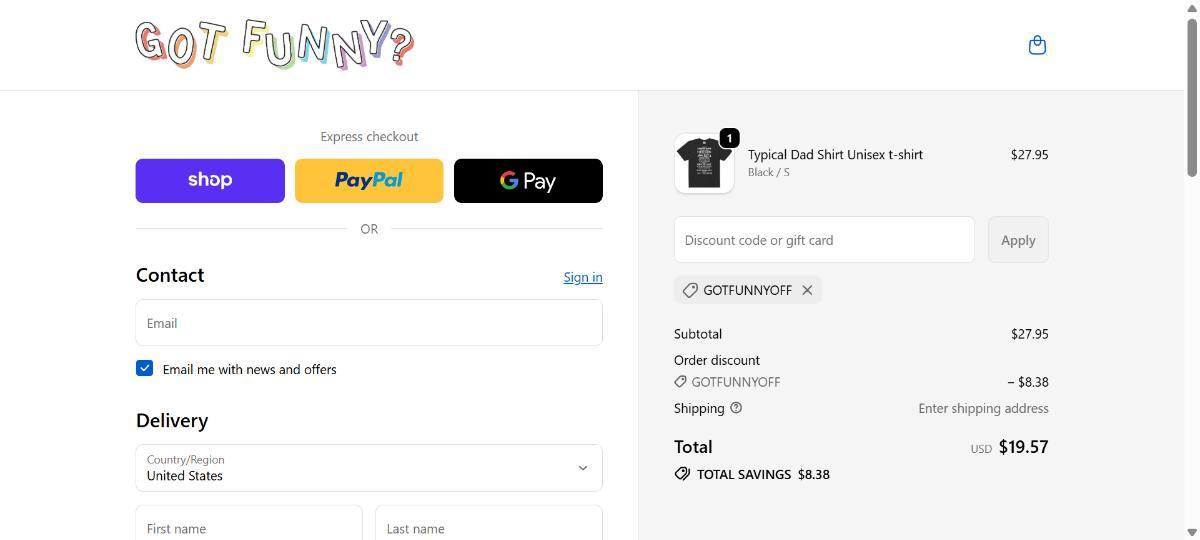Choose PayPal express checkout
This screenshot has height=540, width=1200.
point(369,181)
